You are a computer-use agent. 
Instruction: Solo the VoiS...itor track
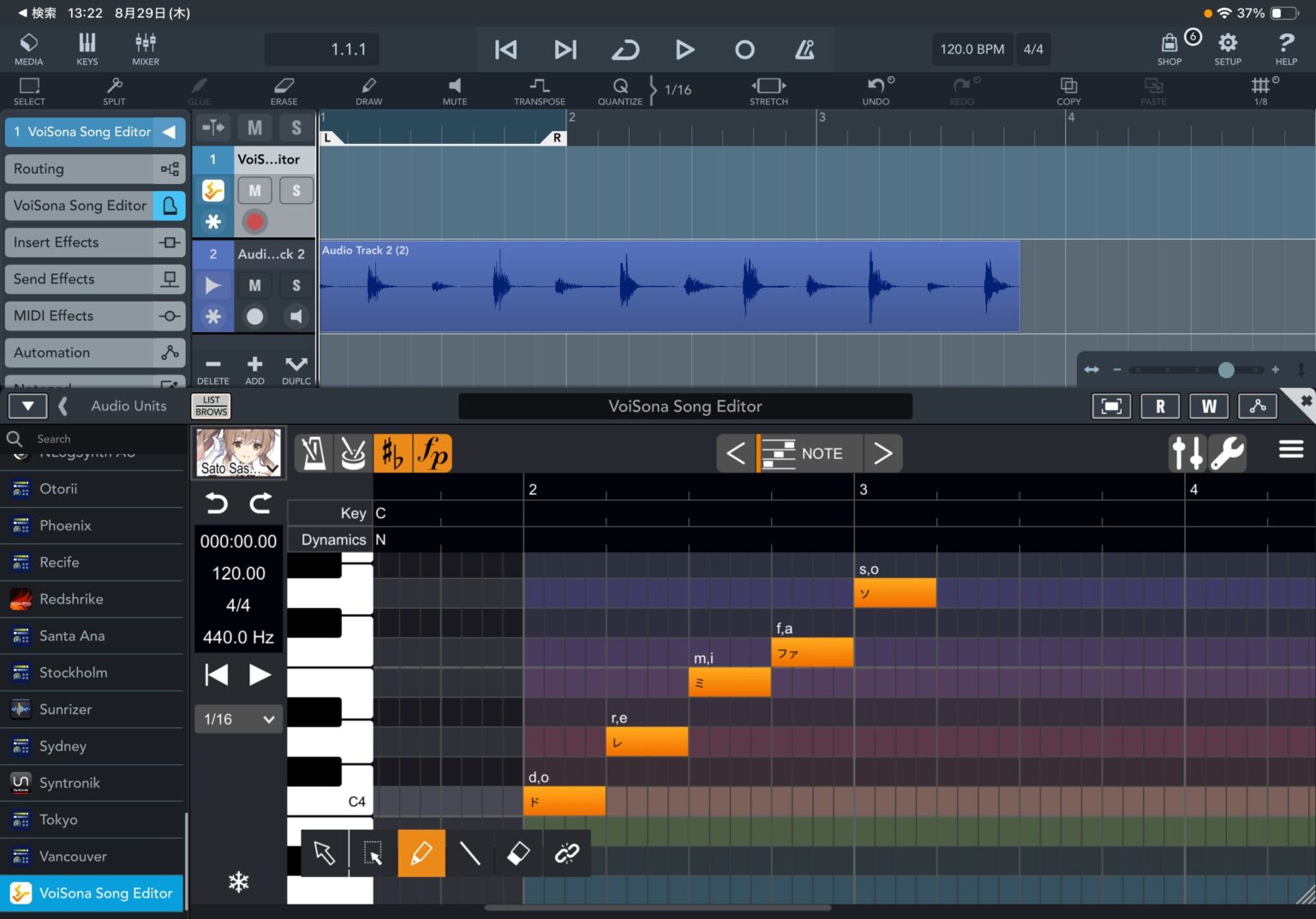(x=296, y=190)
